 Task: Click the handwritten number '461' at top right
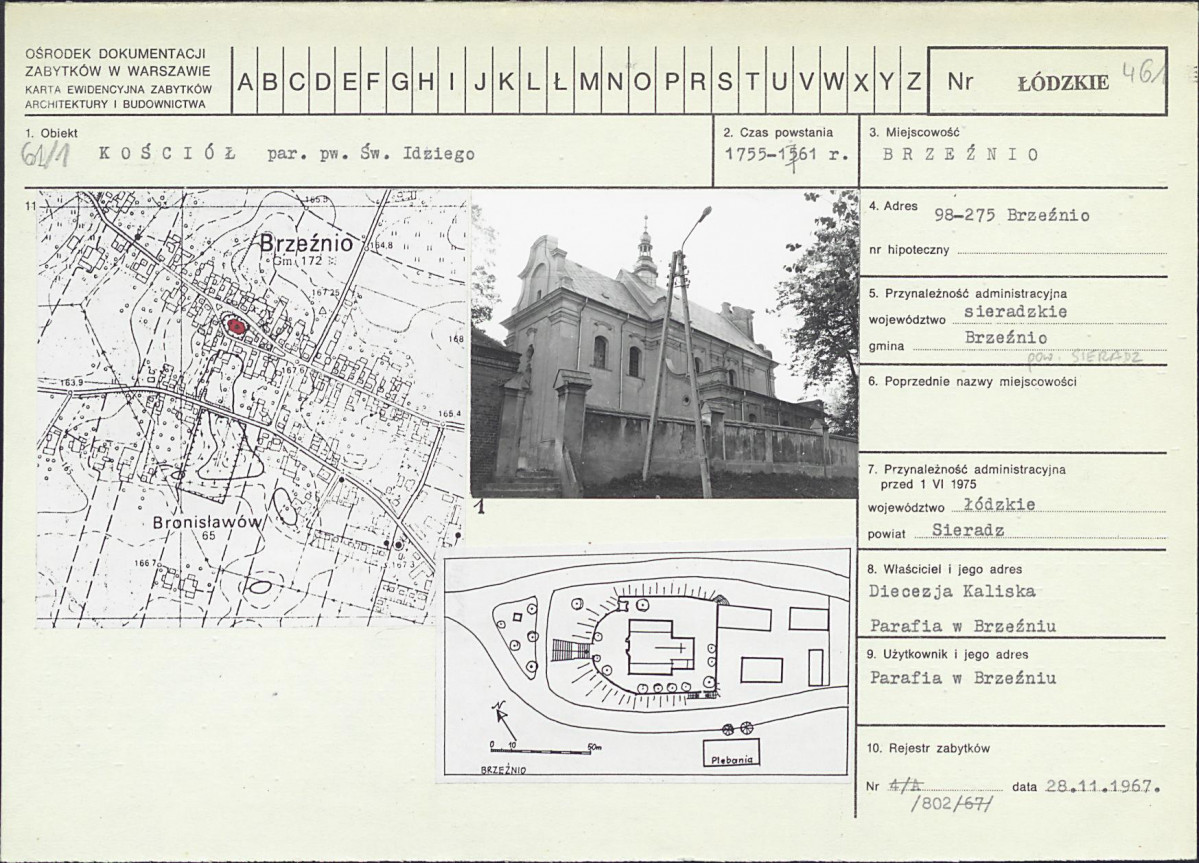coord(1144,73)
